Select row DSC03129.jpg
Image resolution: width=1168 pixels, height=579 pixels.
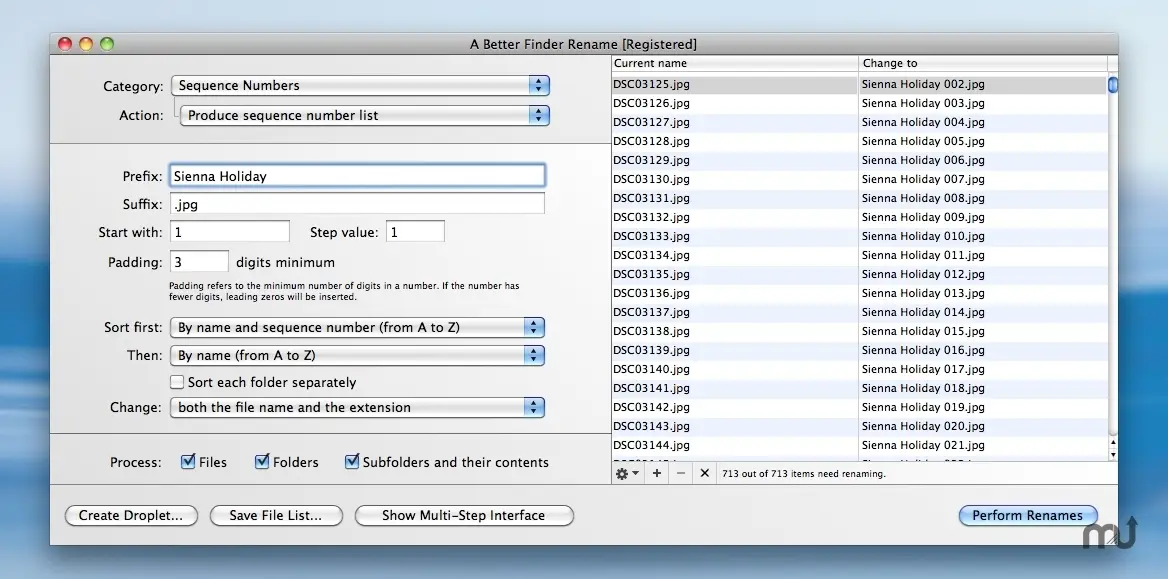(x=860, y=160)
